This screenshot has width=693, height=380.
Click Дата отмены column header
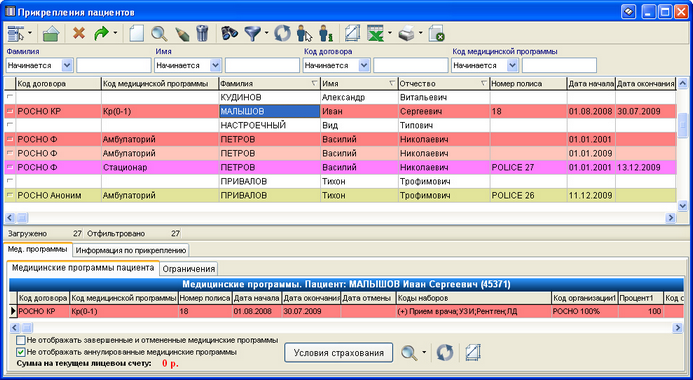(x=368, y=298)
